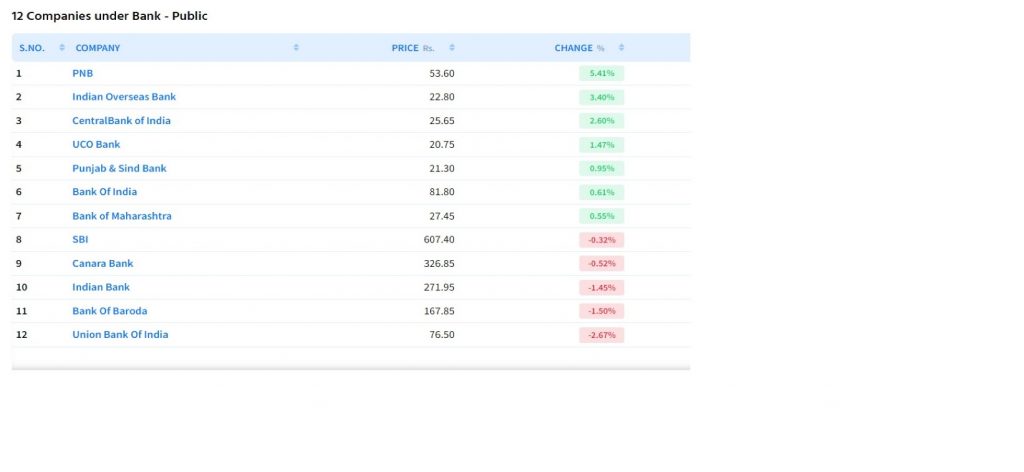
Task: Click the price 27.45 cell
Action: (441, 216)
